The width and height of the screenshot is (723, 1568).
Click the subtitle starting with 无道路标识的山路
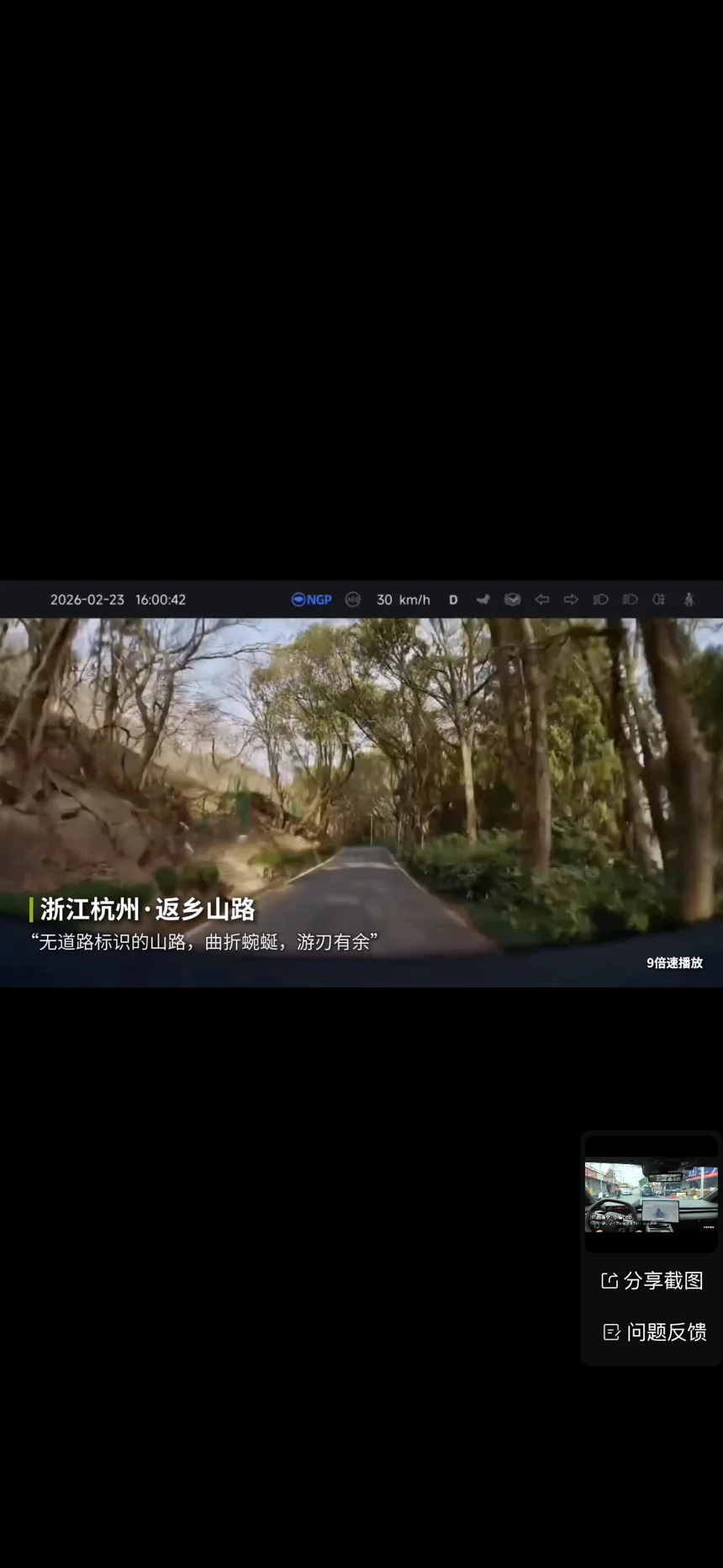pyautogui.click(x=204, y=942)
